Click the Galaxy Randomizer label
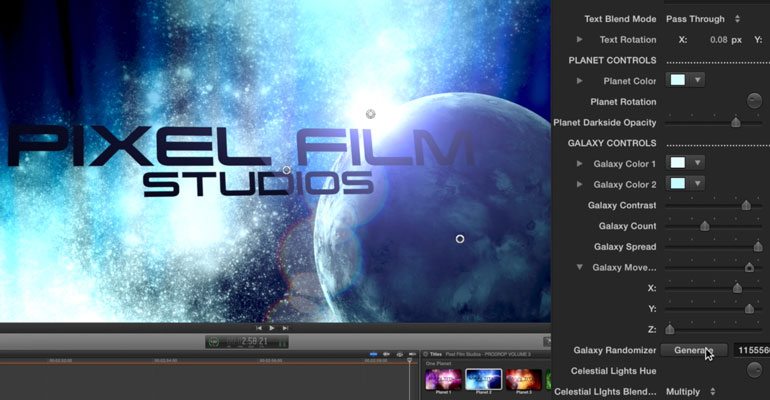 point(614,350)
